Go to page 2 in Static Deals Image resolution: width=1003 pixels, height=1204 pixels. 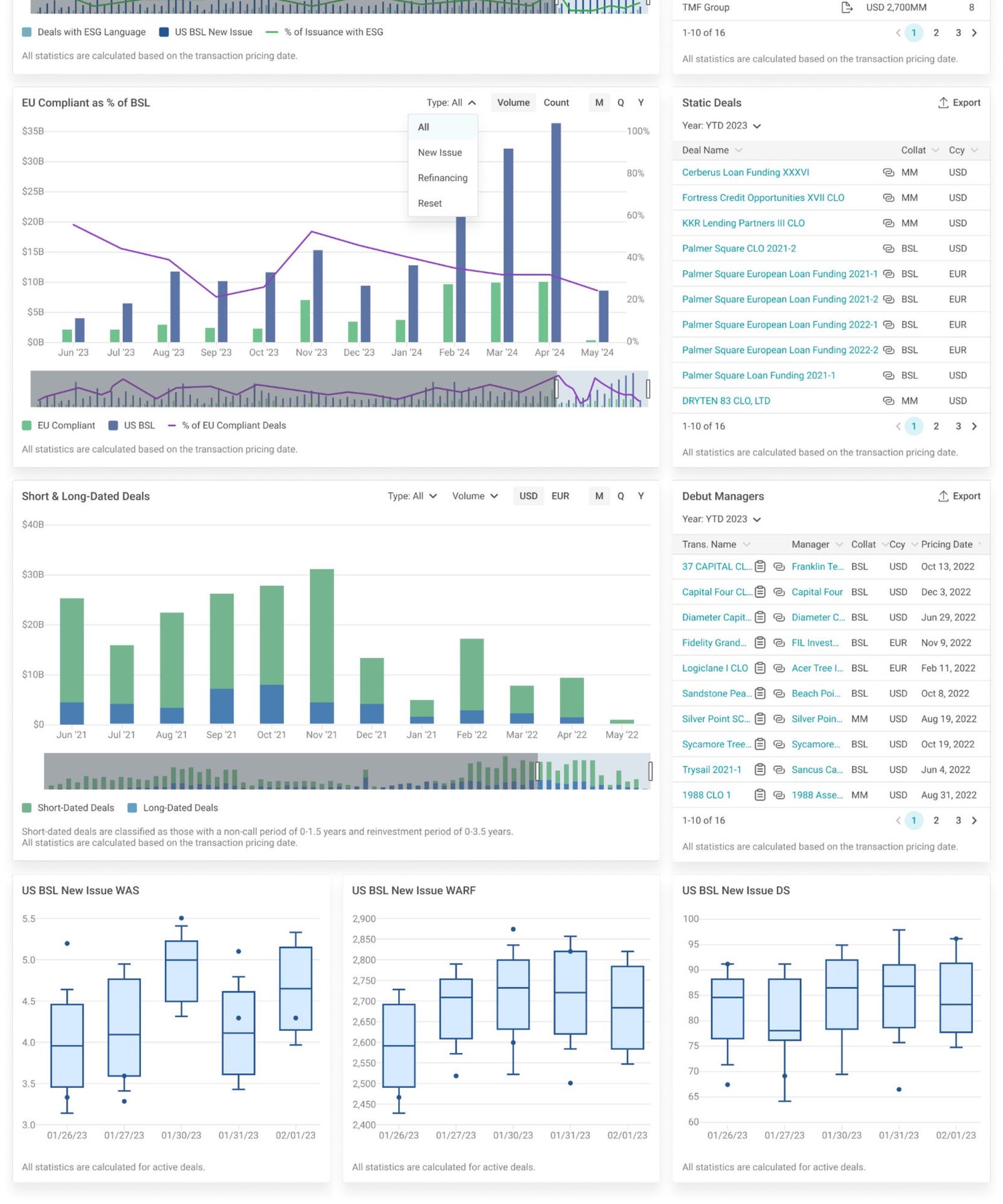(936, 426)
